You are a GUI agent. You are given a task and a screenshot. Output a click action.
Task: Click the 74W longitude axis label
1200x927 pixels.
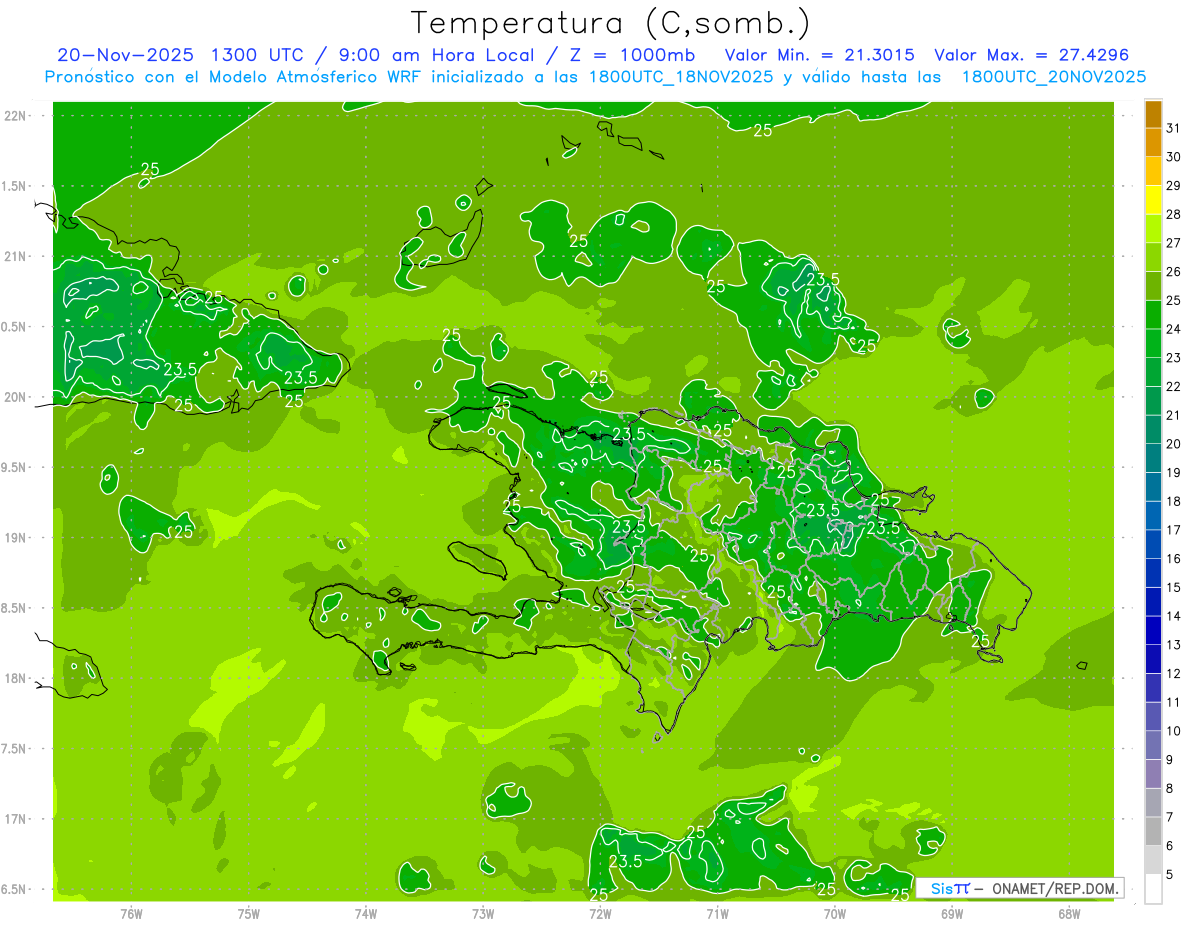click(366, 913)
